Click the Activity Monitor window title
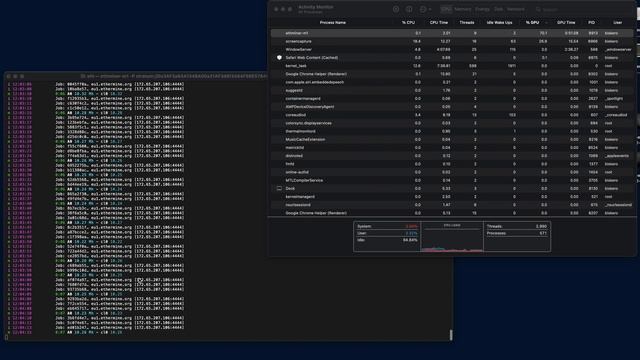This screenshot has width=640, height=360. pyautogui.click(x=316, y=7)
